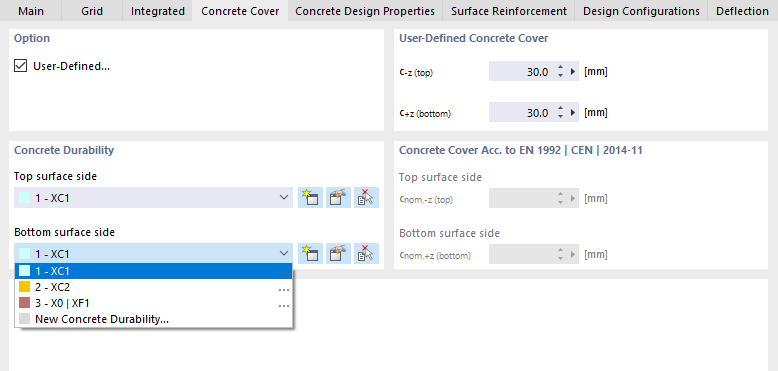Open ellipsis options for 3 - X0 | XF1
778x371 pixels.
(x=284, y=306)
